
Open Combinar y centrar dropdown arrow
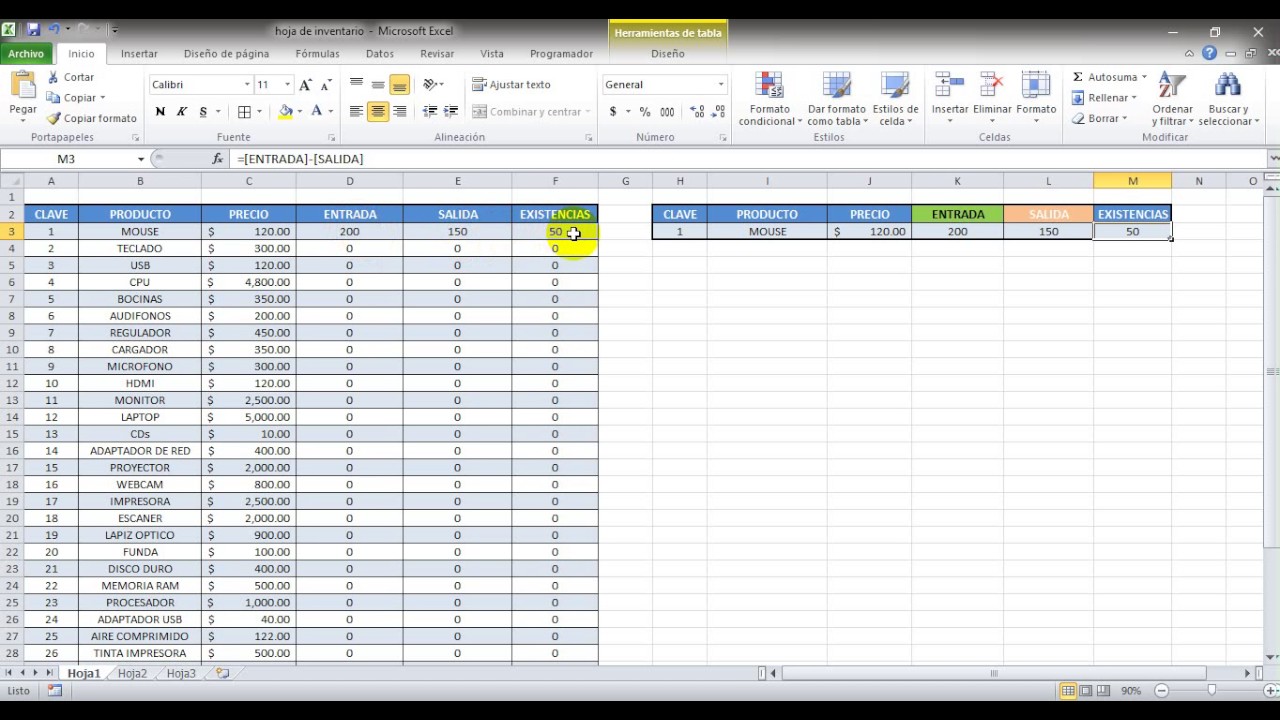588,112
